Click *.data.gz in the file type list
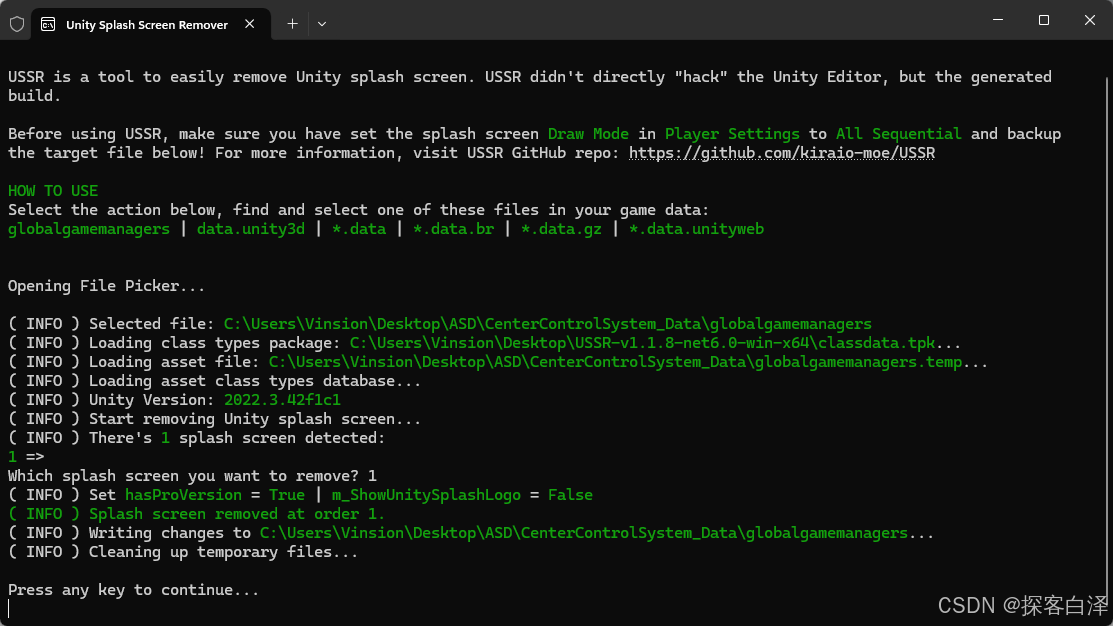The height and width of the screenshot is (626, 1113). click(561, 229)
